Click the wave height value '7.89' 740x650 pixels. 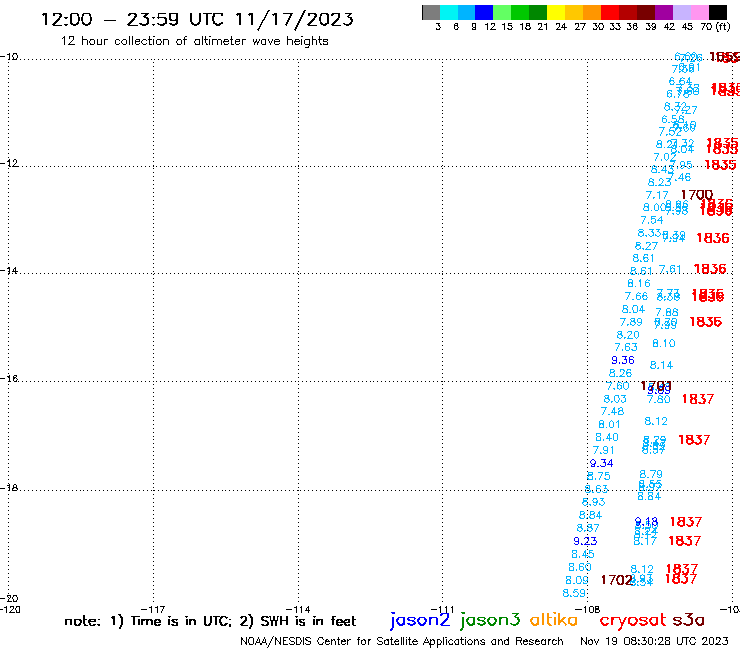(631, 322)
